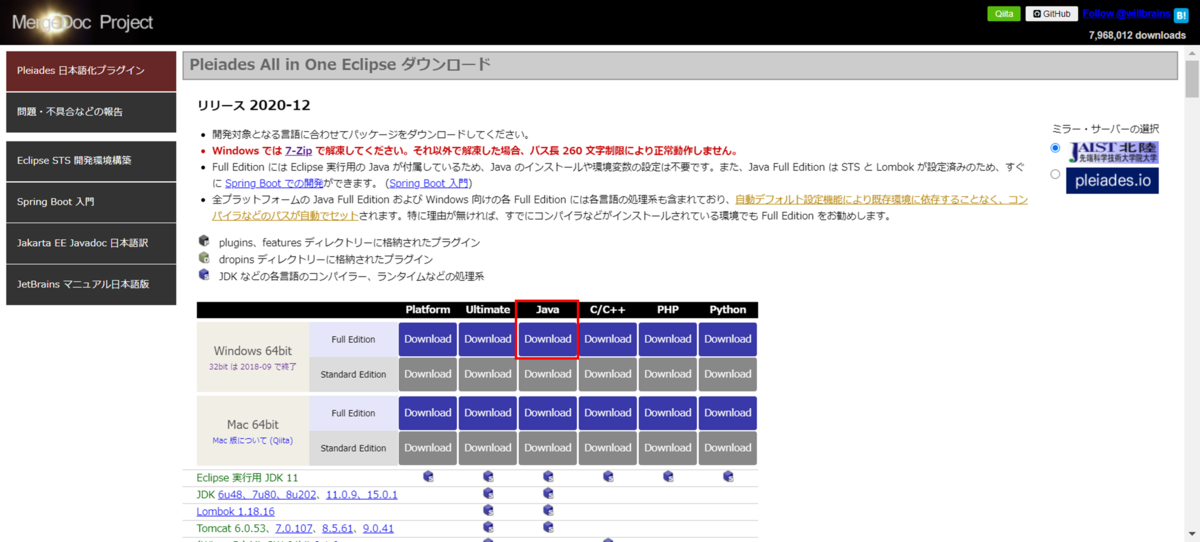Open the Tomcat 9.0.41 link
1200x542 pixels.
click(x=378, y=528)
